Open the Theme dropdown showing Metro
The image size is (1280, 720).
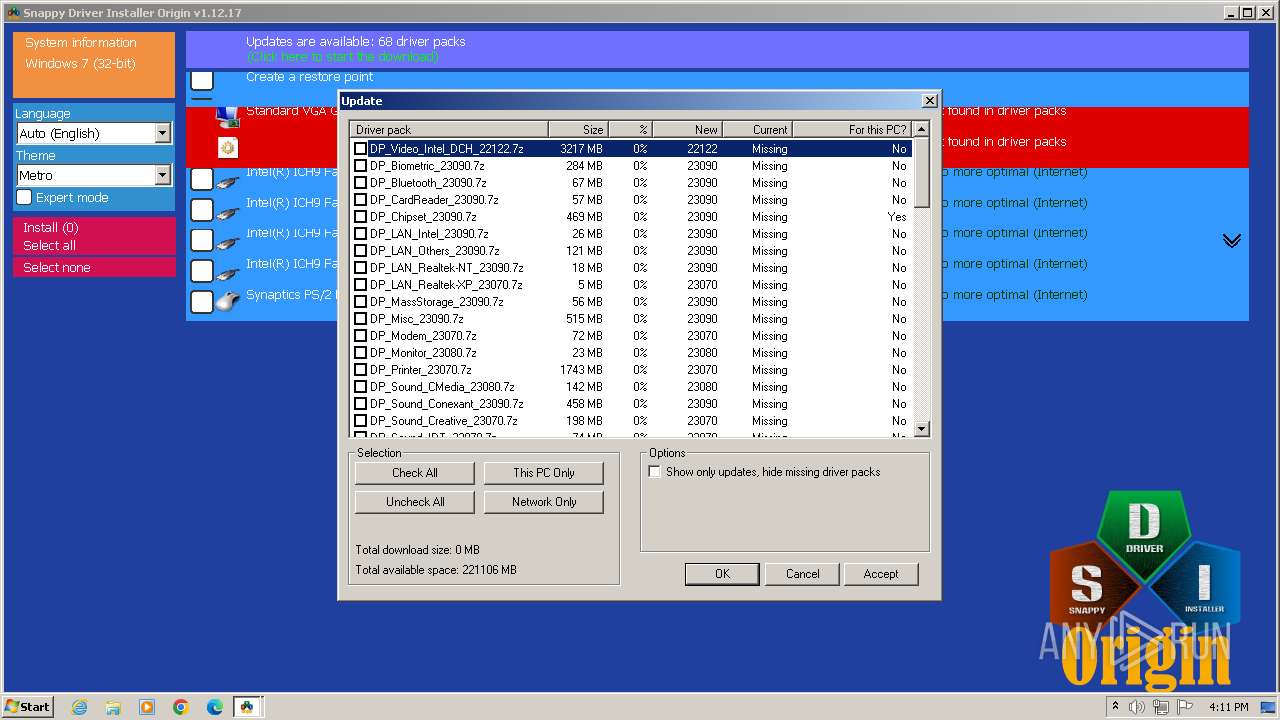pos(95,175)
